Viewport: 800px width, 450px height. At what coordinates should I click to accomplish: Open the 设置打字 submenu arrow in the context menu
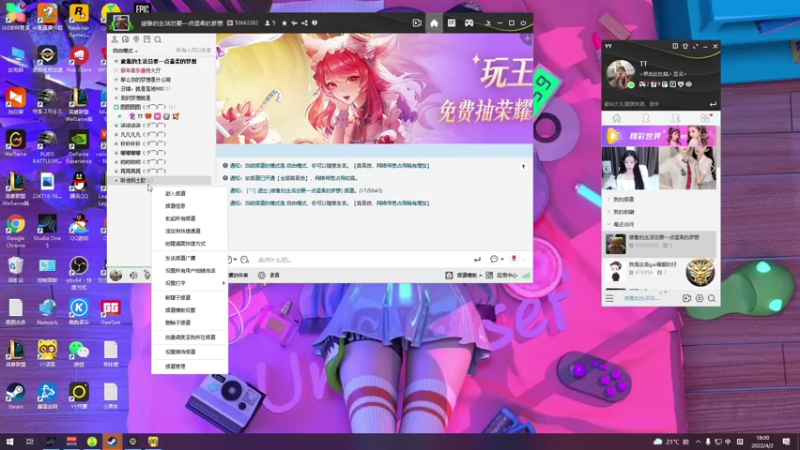[x=223, y=283]
